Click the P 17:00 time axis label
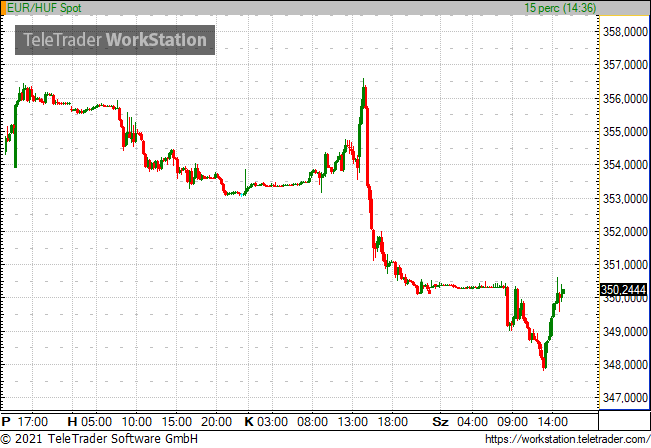Image resolution: width=651 pixels, height=448 pixels. (25, 422)
